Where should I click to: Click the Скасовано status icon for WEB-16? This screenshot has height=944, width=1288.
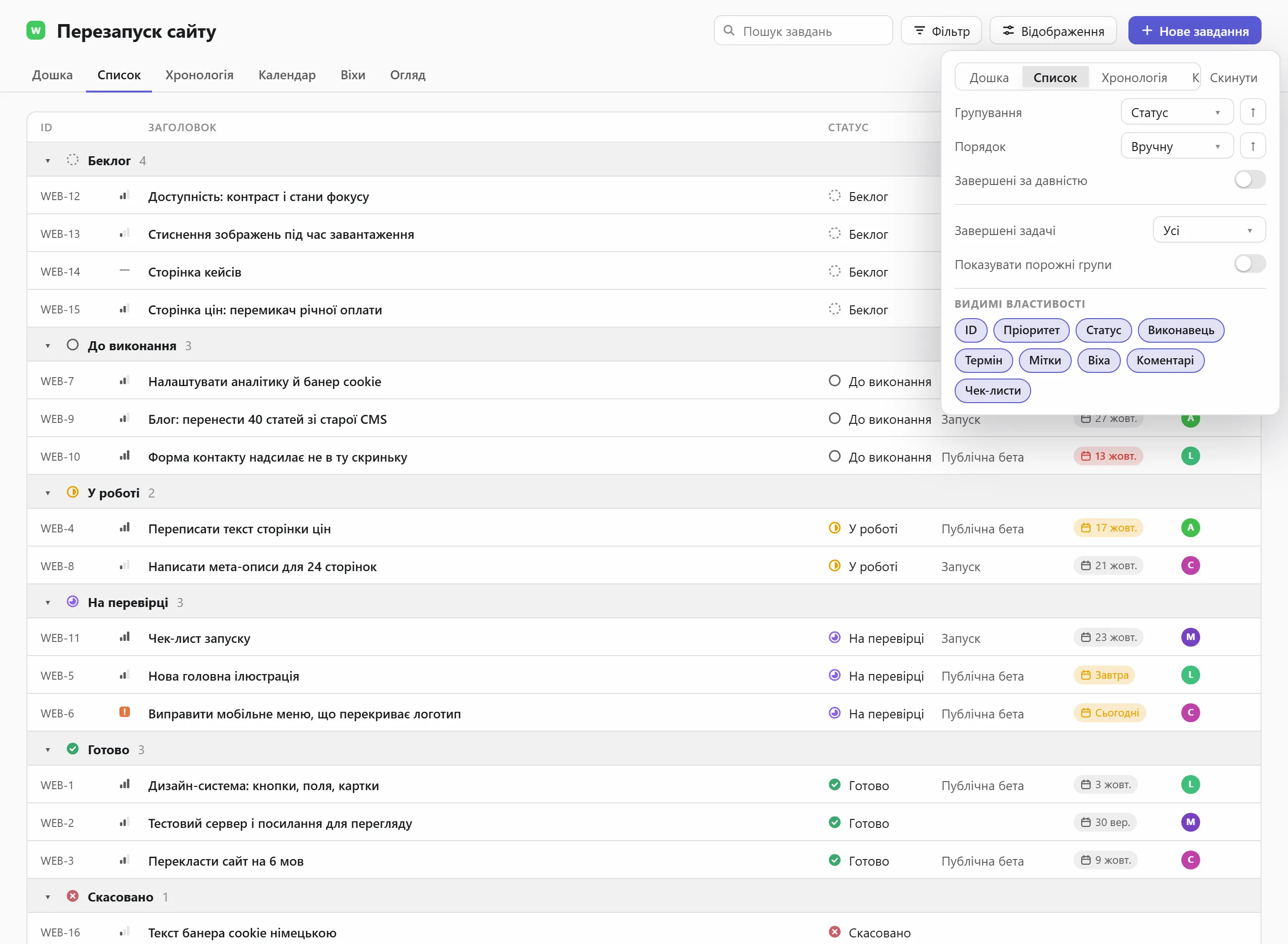834,932
